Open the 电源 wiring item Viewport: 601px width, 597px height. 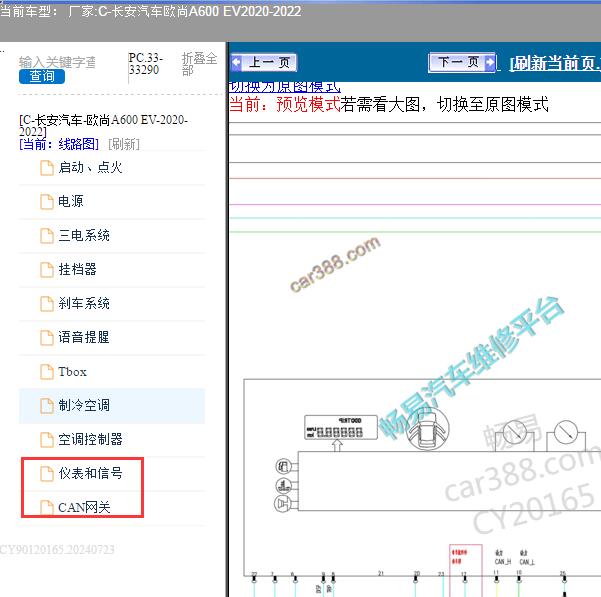[x=112, y=202]
